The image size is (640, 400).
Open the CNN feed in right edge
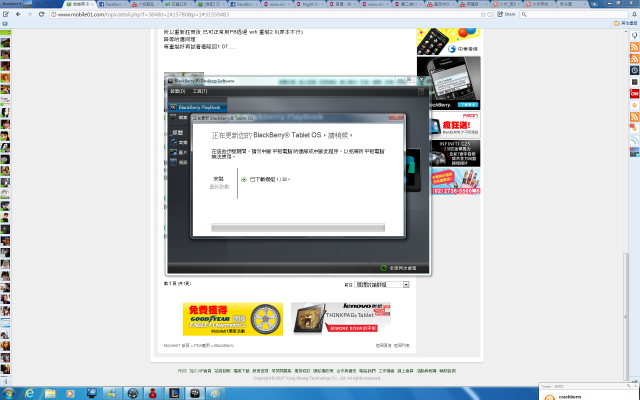(x=634, y=93)
